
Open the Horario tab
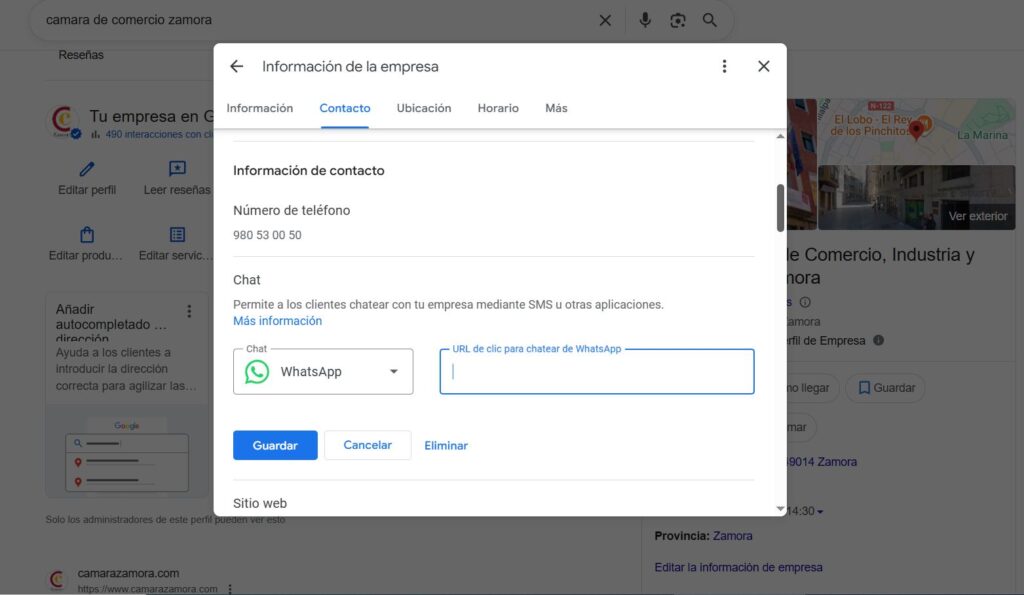[498, 108]
